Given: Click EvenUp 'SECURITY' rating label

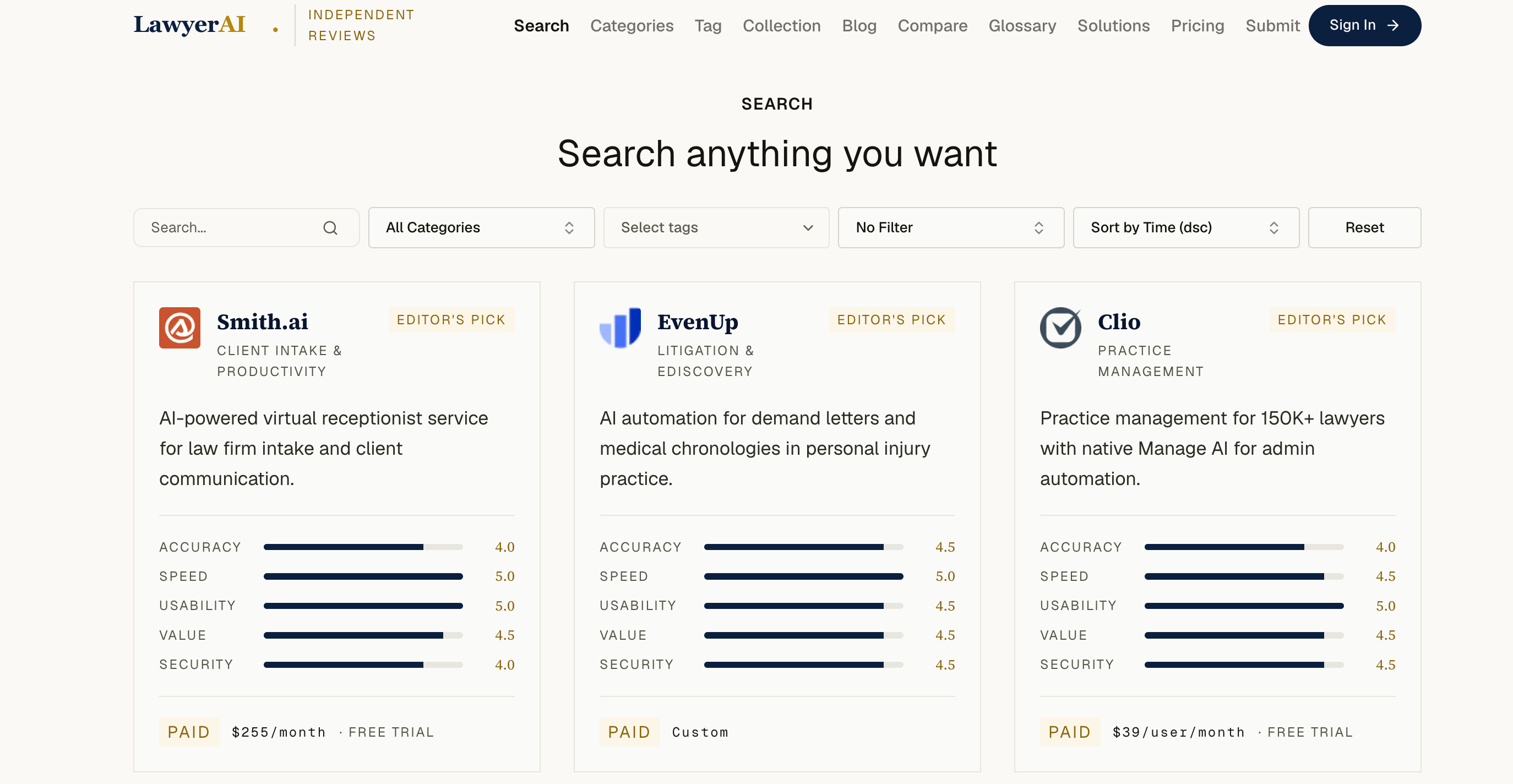Looking at the screenshot, I should 636,665.
